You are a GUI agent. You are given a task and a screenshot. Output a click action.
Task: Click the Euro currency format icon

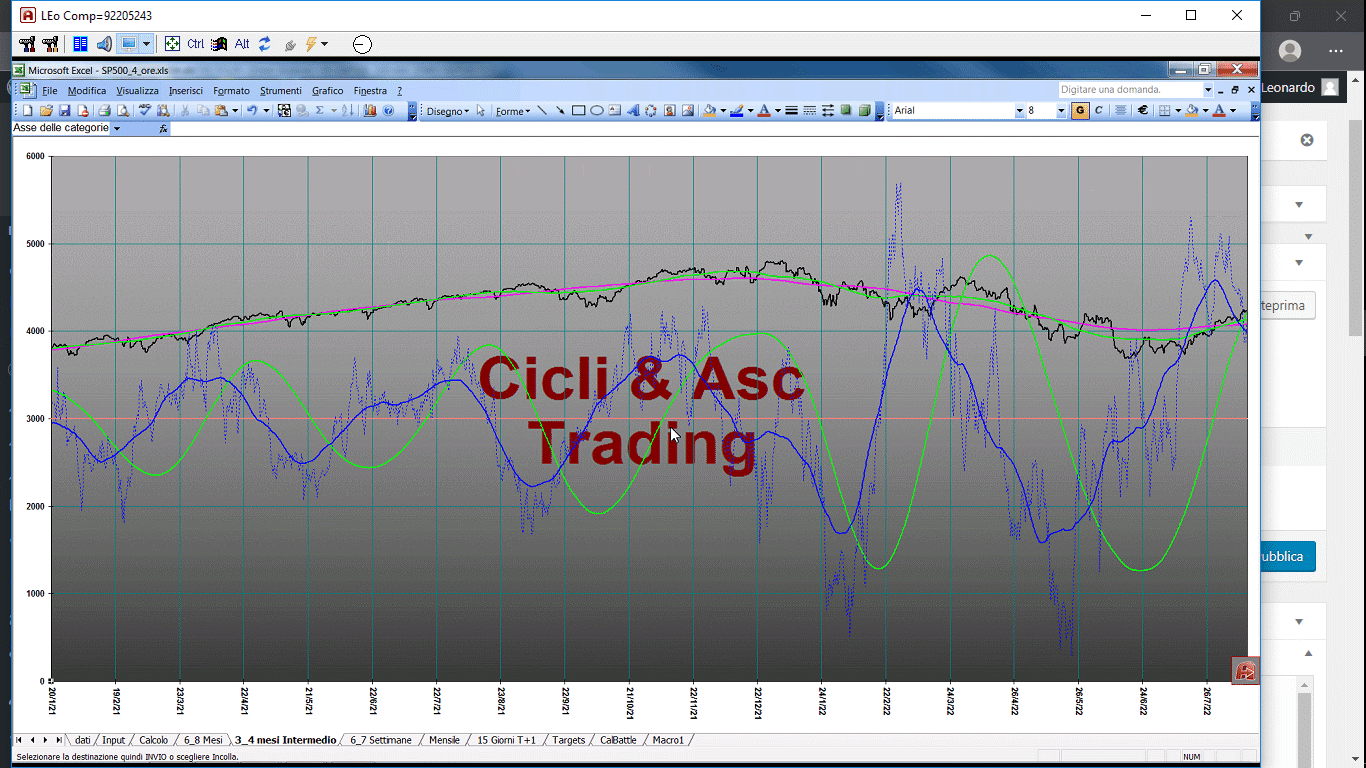click(x=1143, y=110)
